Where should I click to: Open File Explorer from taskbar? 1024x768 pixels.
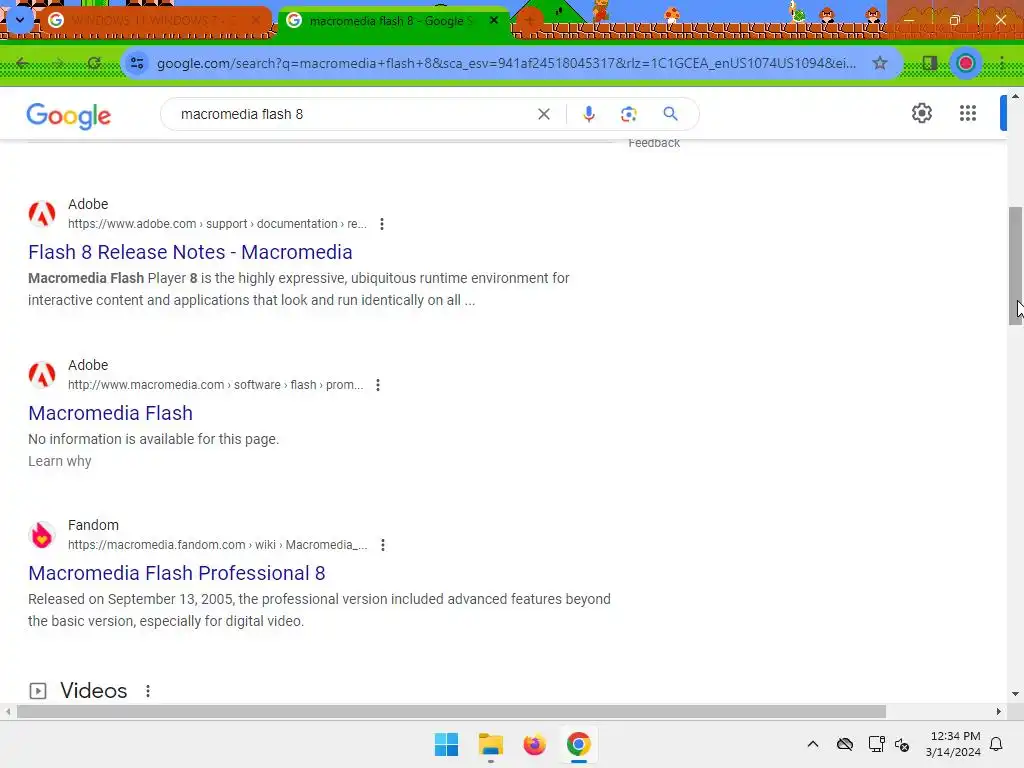tap(490, 744)
